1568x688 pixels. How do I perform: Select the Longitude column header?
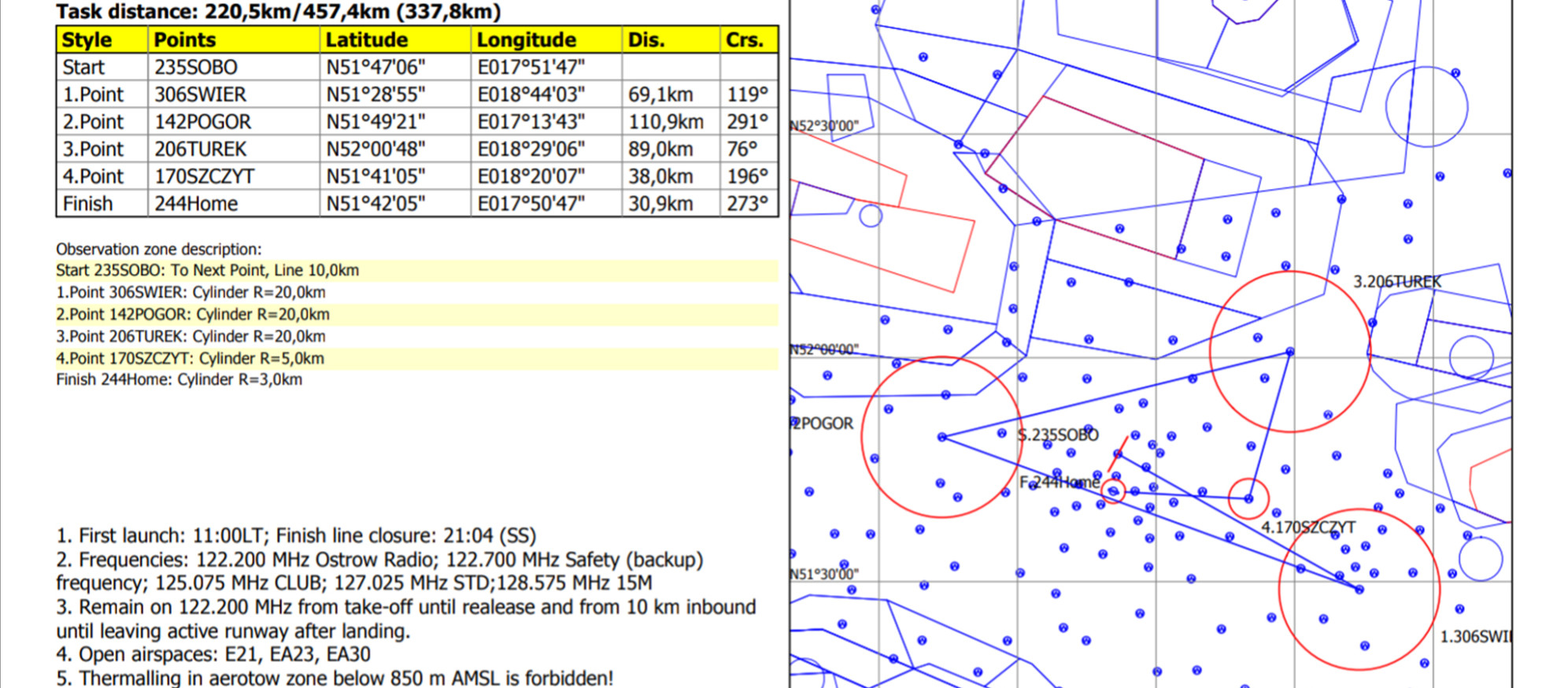tap(526, 40)
